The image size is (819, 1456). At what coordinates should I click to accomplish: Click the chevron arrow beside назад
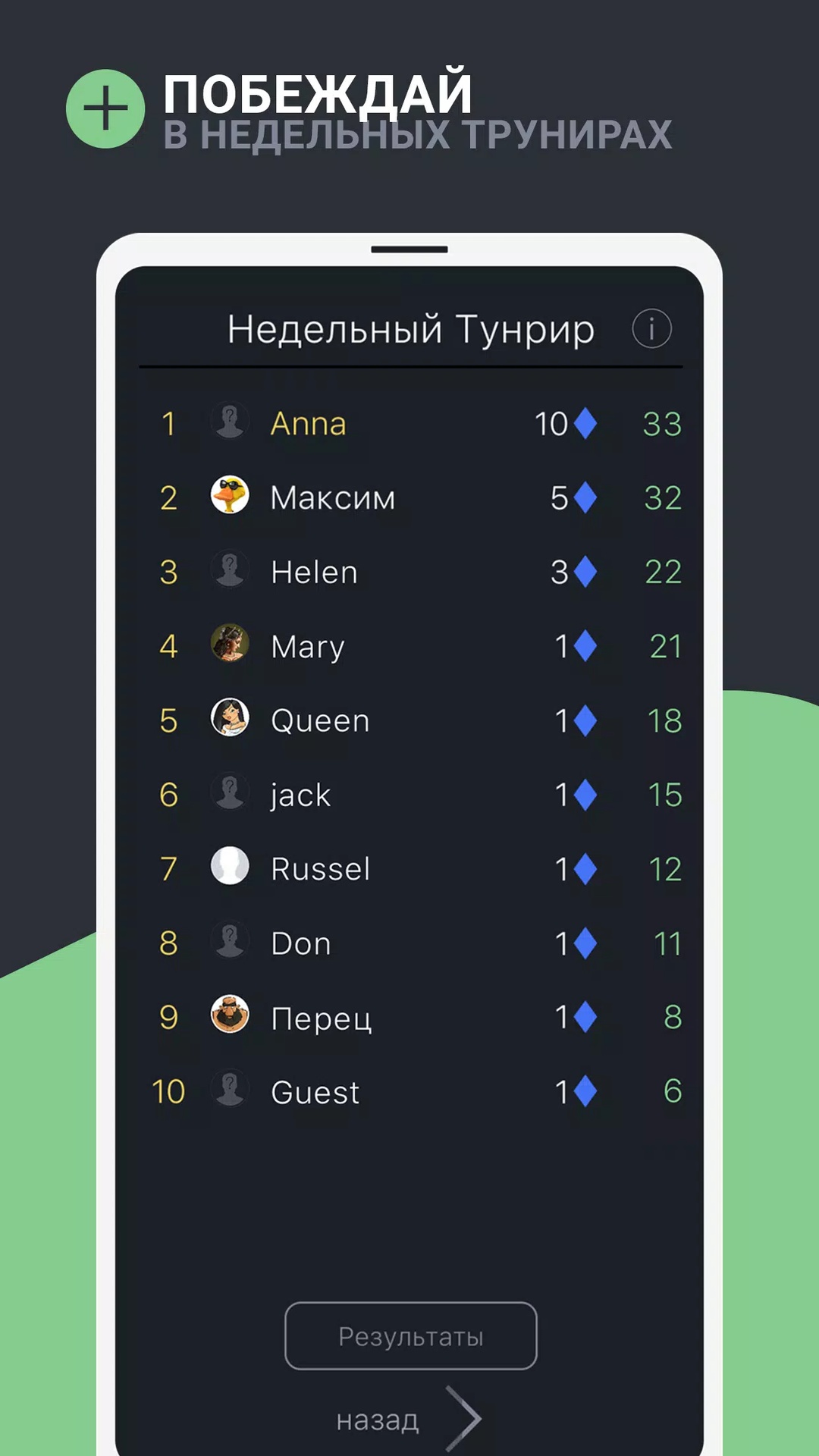coord(463,1418)
